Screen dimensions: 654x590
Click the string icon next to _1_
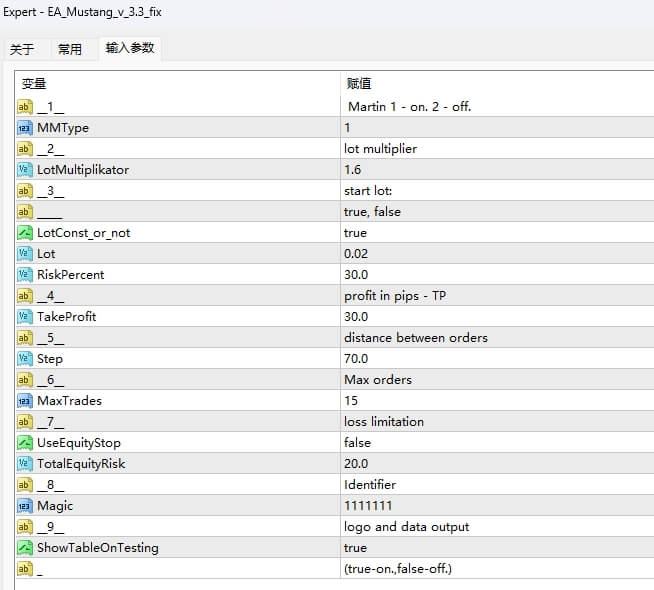click(x=25, y=107)
